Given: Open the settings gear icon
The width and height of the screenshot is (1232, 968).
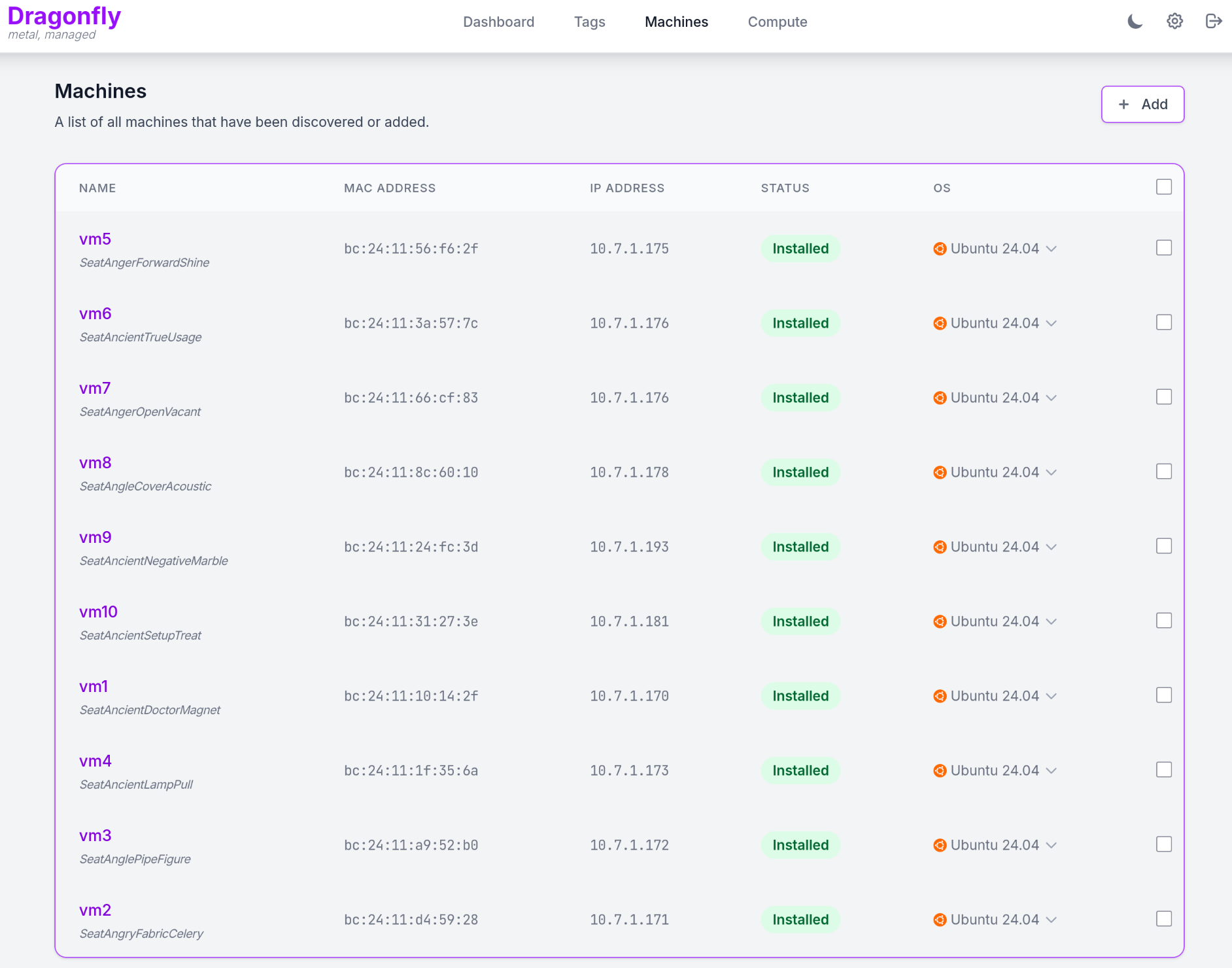Looking at the screenshot, I should point(1174,21).
